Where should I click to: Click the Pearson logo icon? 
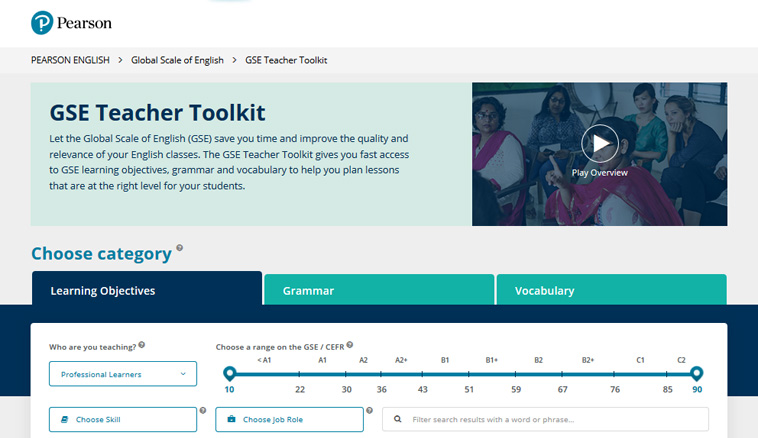coord(42,23)
